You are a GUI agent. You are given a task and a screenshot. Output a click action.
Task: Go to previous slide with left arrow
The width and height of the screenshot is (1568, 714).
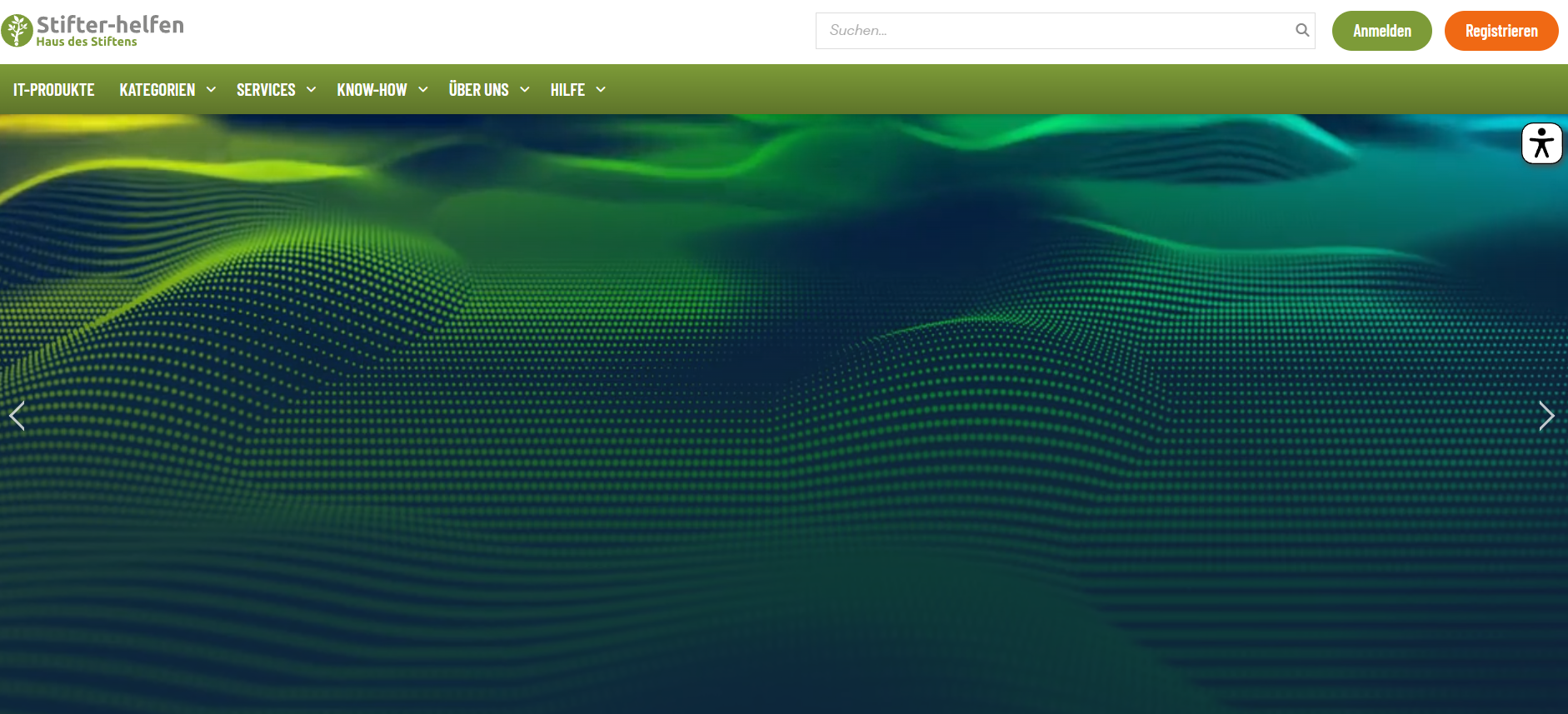[17, 416]
